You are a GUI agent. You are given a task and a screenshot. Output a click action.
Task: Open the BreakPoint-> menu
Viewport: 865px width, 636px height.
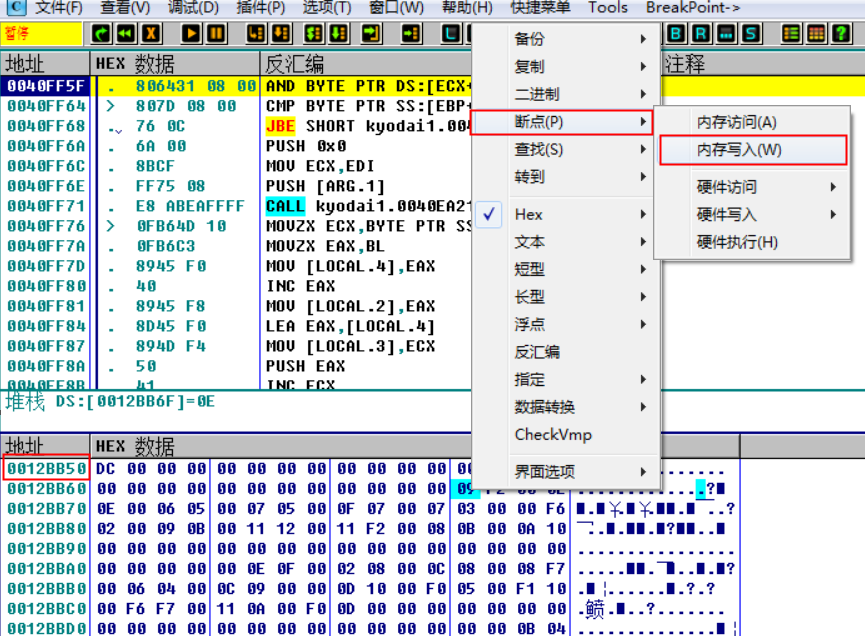point(693,8)
